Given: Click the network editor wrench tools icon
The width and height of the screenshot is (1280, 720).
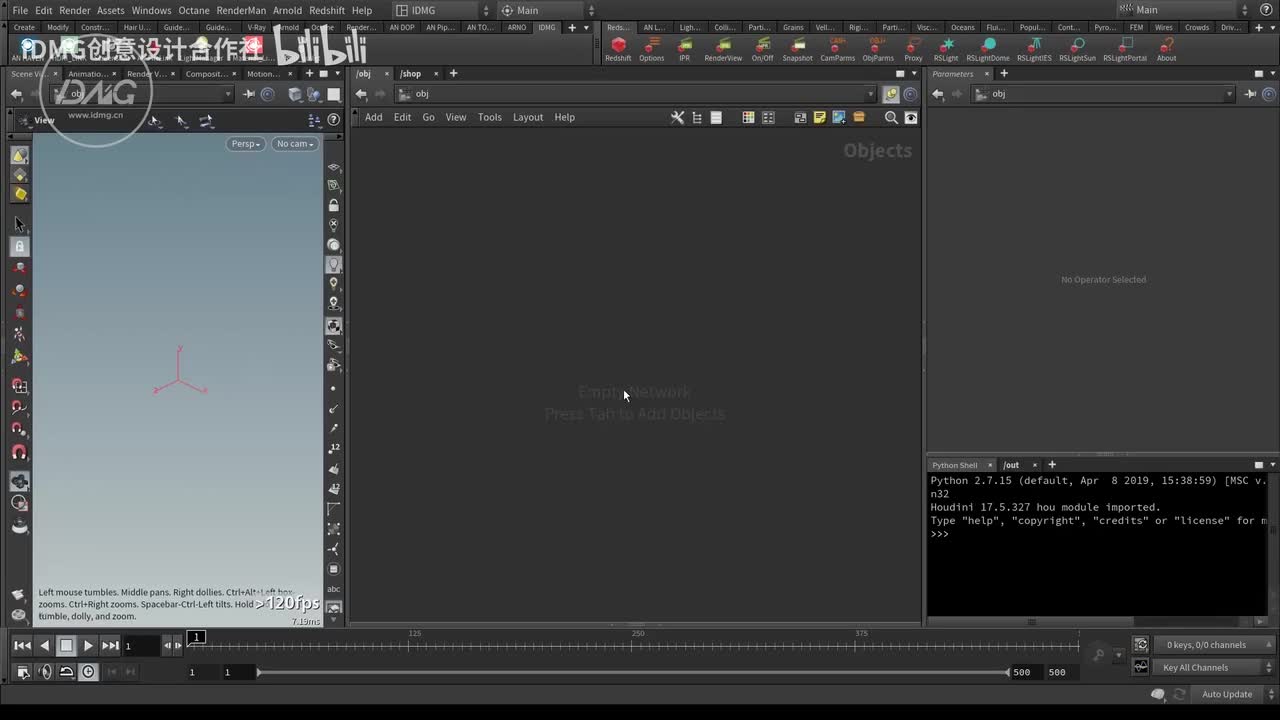Looking at the screenshot, I should [677, 117].
